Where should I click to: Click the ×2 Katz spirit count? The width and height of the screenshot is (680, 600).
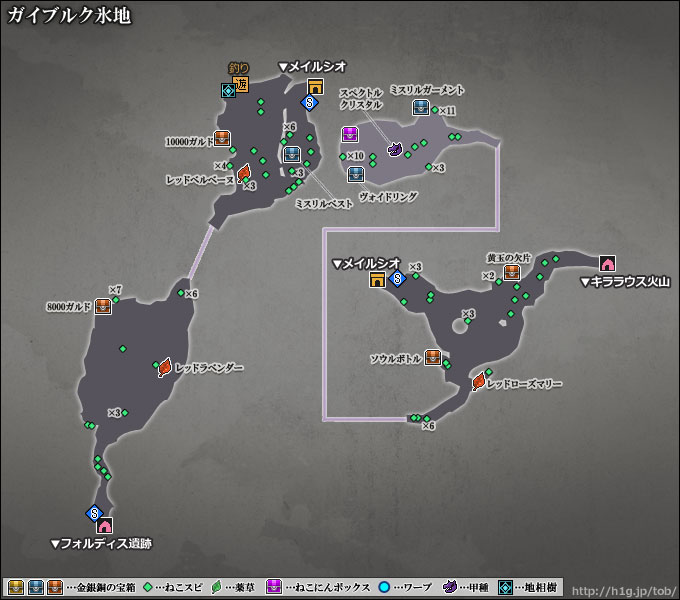(x=488, y=276)
